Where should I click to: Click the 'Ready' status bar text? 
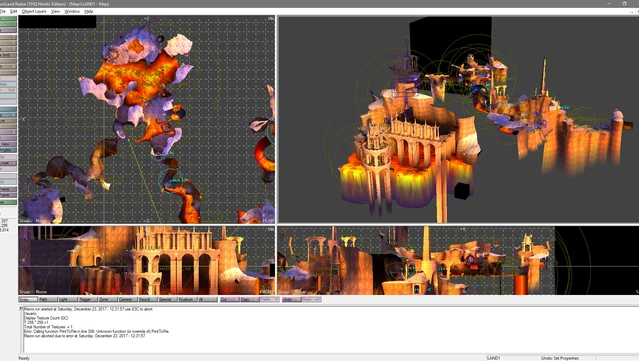click(24, 358)
